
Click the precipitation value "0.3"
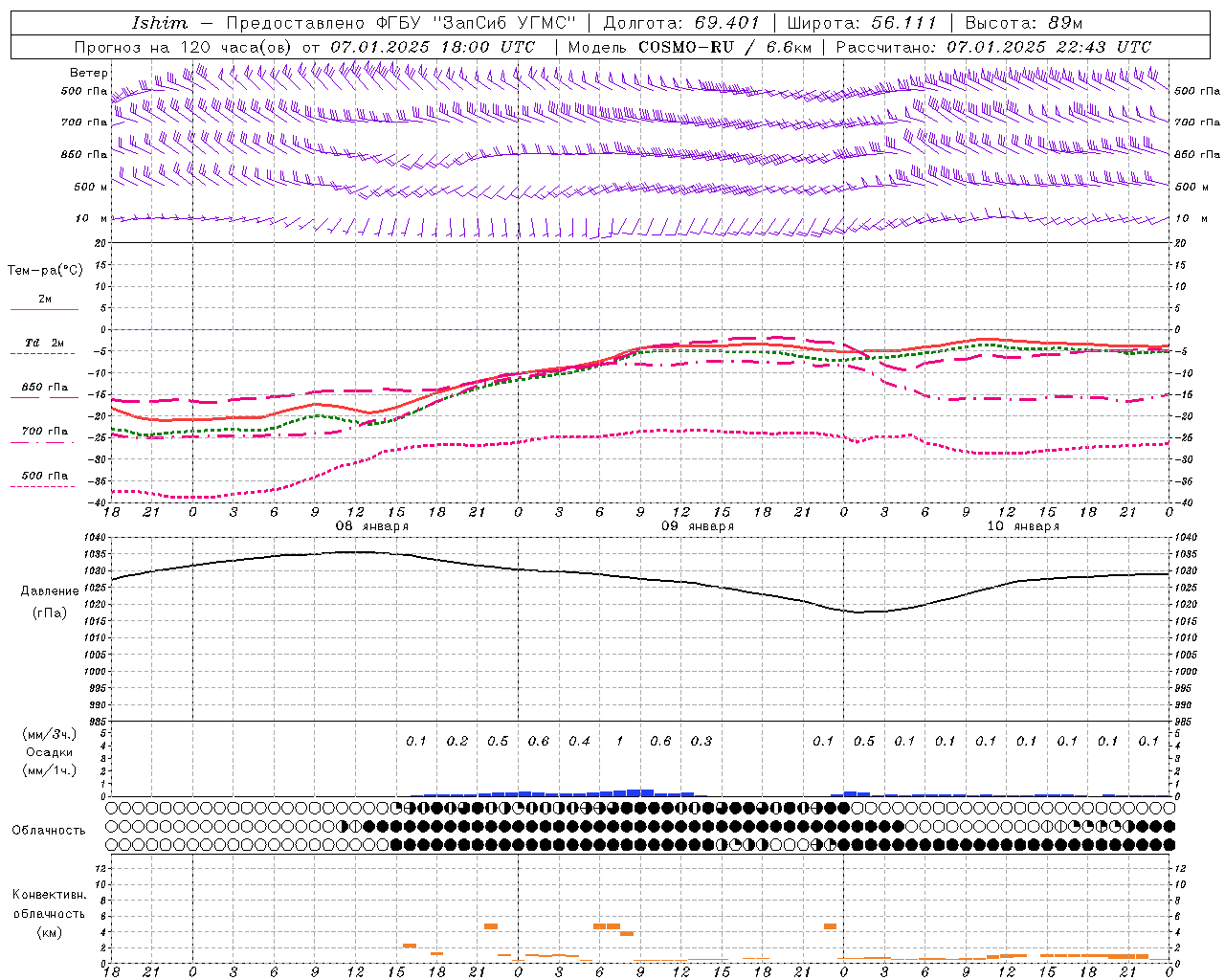click(x=702, y=741)
